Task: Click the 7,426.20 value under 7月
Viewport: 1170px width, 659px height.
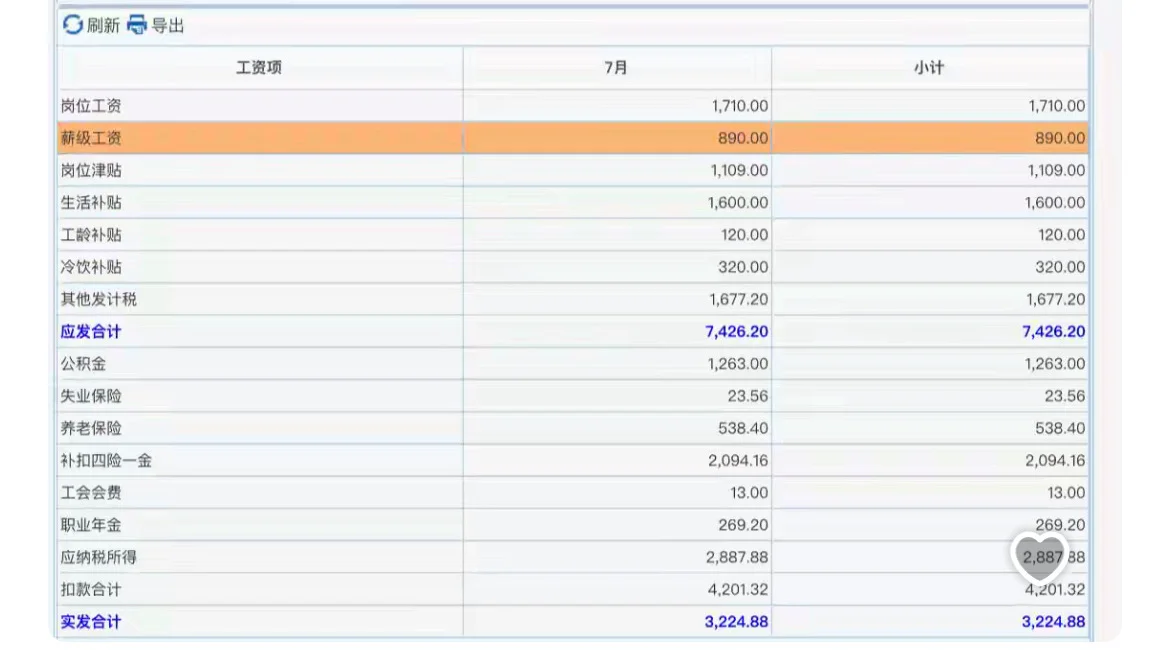Action: [x=737, y=331]
